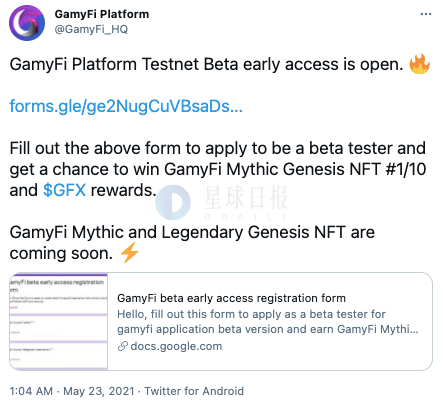Screen dimensions: 443x405
Task: Click the $GFX cashtag
Action: click(65, 190)
